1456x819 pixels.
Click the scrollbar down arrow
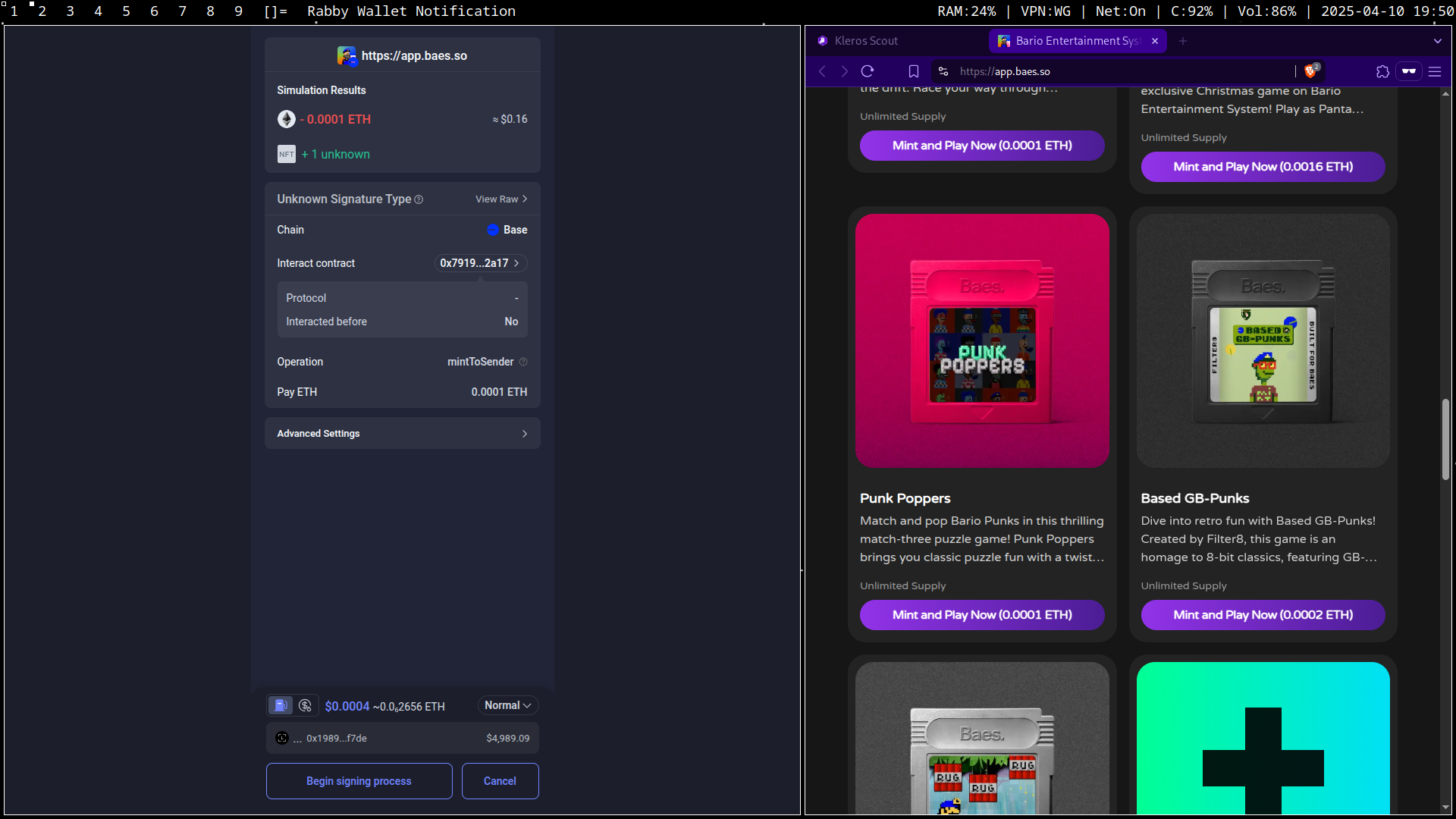point(1445,808)
